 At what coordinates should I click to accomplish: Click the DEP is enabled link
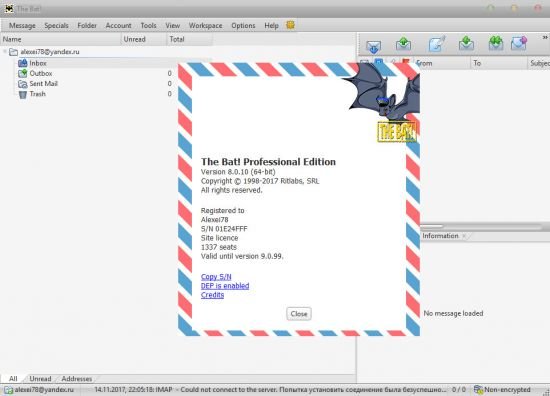coord(225,286)
